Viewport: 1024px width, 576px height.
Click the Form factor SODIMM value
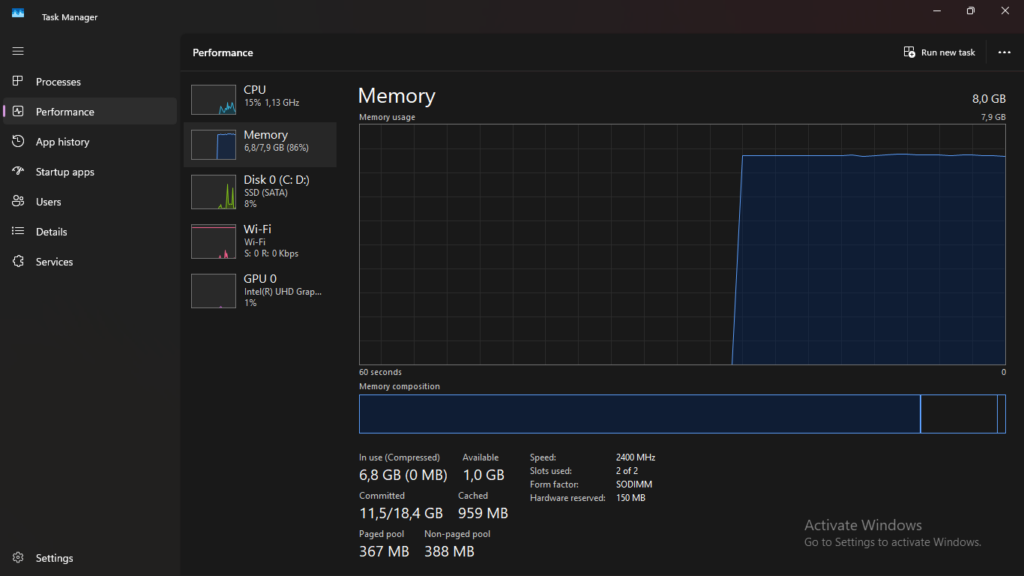634,485
